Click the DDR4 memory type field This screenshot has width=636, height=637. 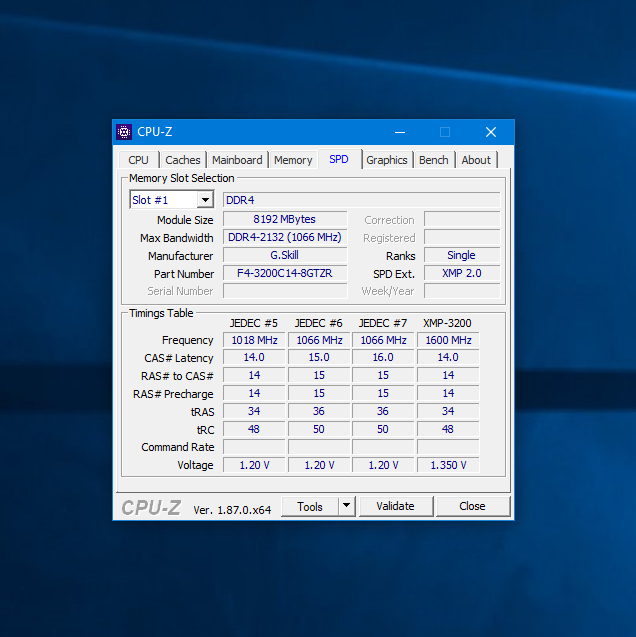click(x=361, y=200)
